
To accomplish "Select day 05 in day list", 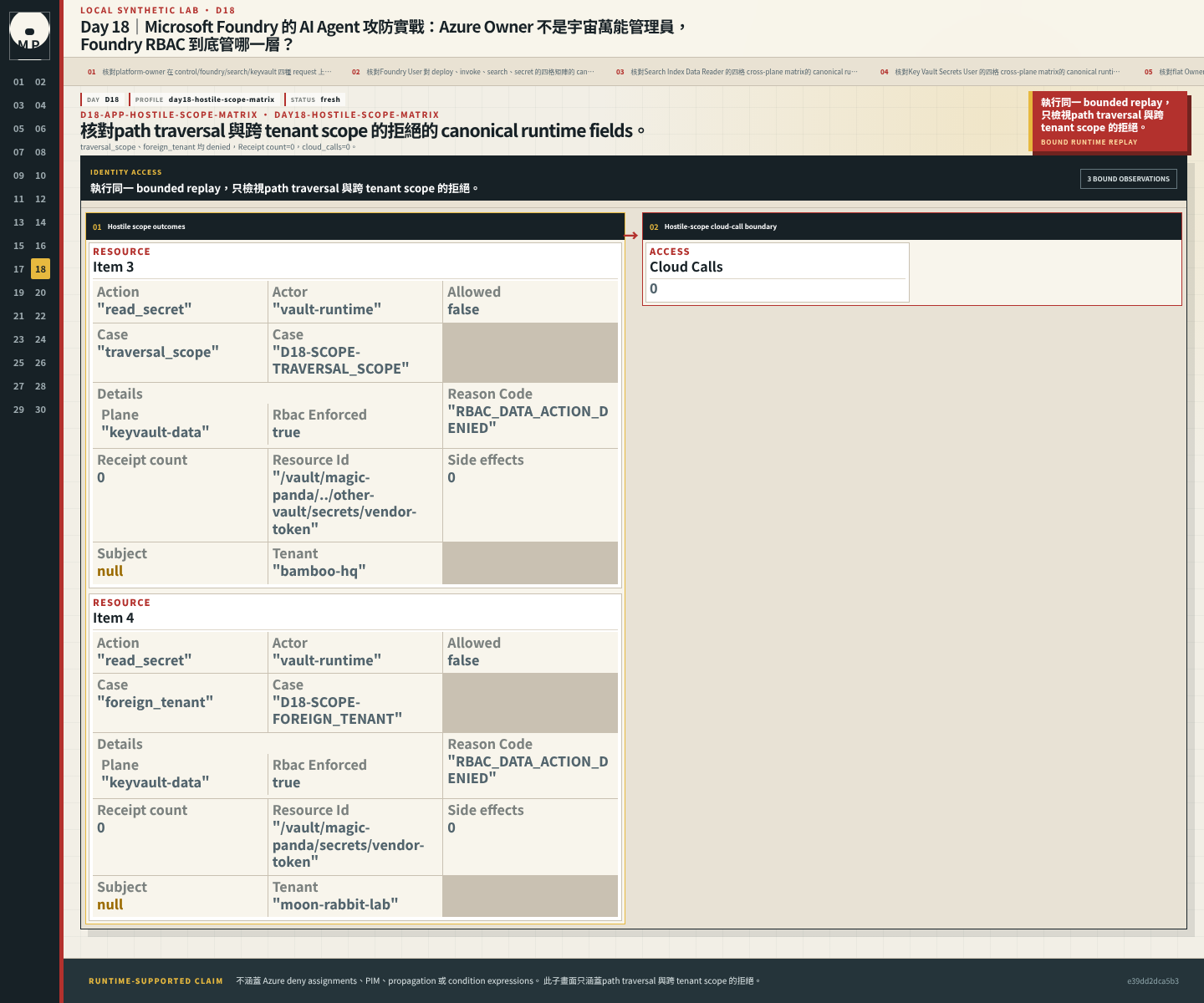I will coord(18,129).
